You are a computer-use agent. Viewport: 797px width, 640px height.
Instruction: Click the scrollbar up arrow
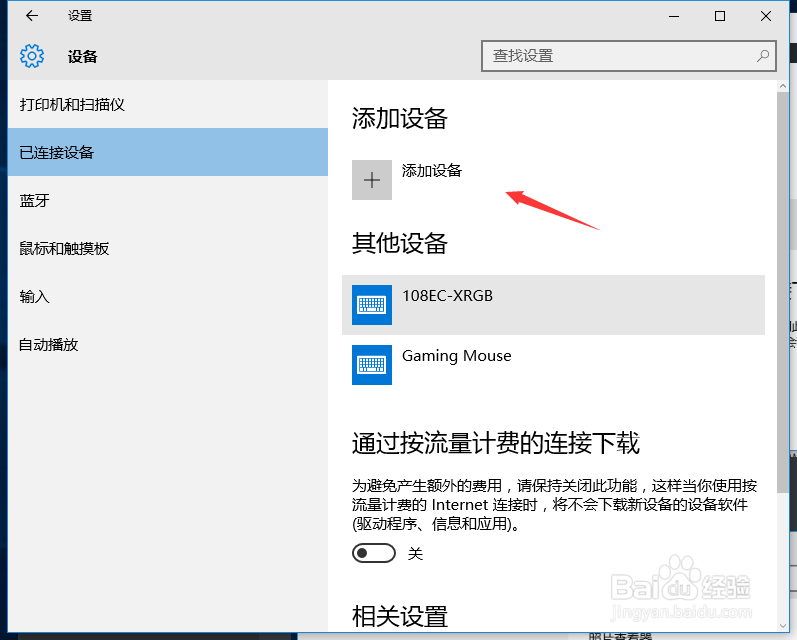pyautogui.click(x=783, y=86)
